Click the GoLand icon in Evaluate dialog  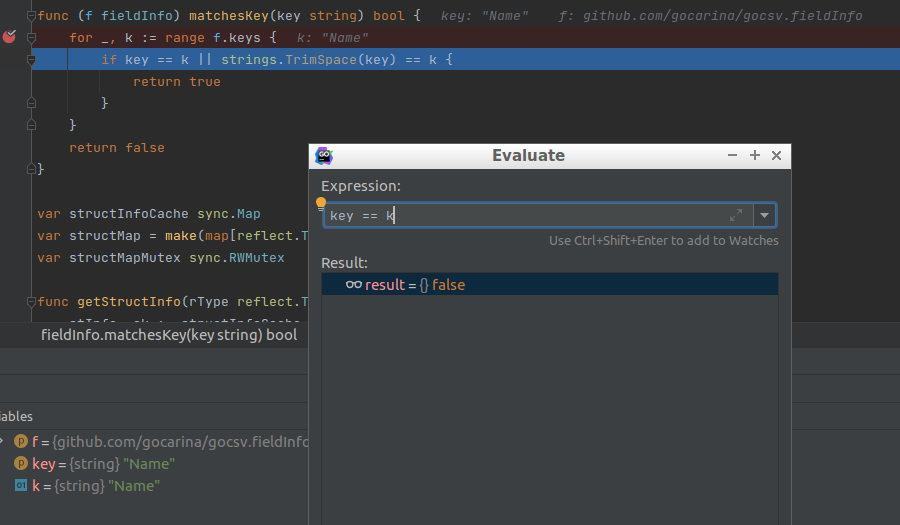(x=324, y=155)
